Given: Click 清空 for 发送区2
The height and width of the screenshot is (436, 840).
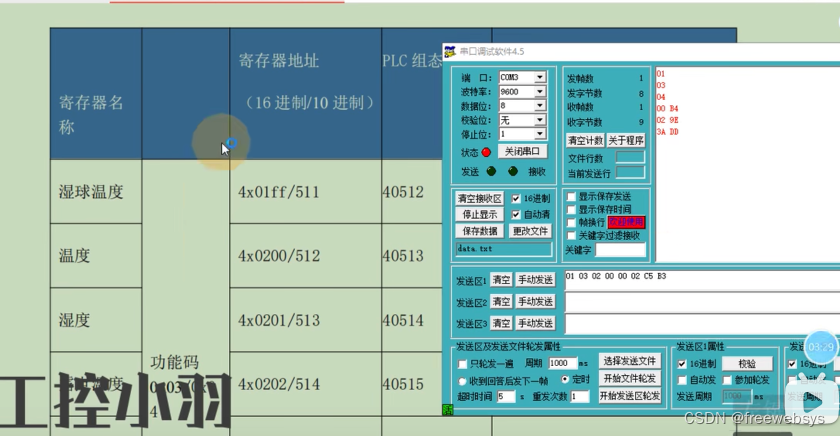Looking at the screenshot, I should click(501, 302).
